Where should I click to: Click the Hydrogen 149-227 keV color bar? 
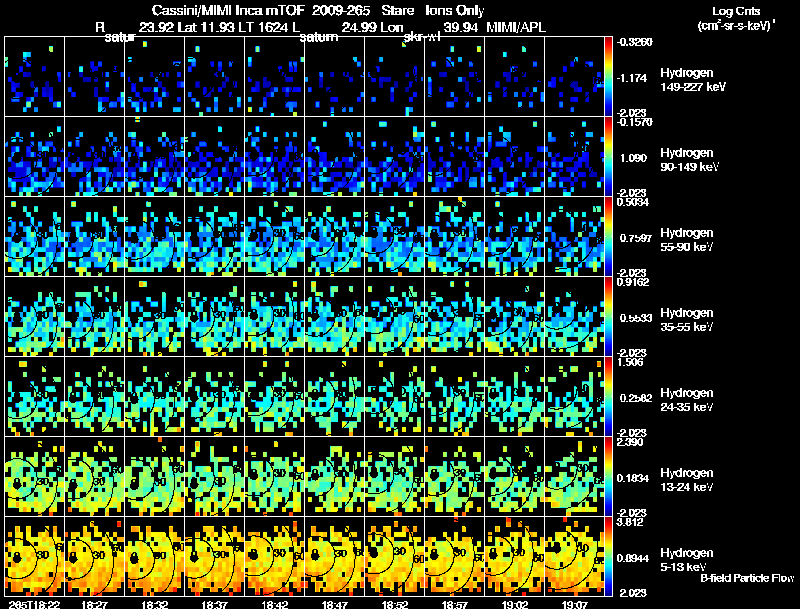608,77
